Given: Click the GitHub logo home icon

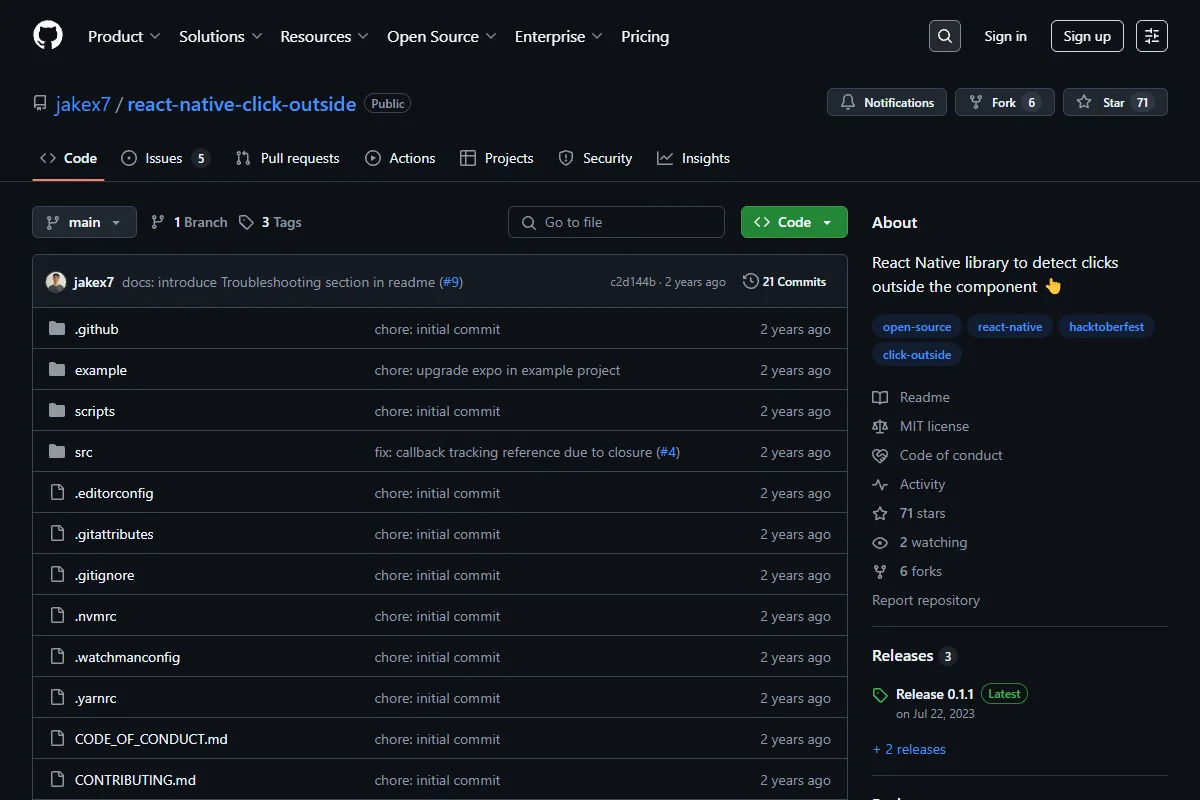Looking at the screenshot, I should click(48, 36).
